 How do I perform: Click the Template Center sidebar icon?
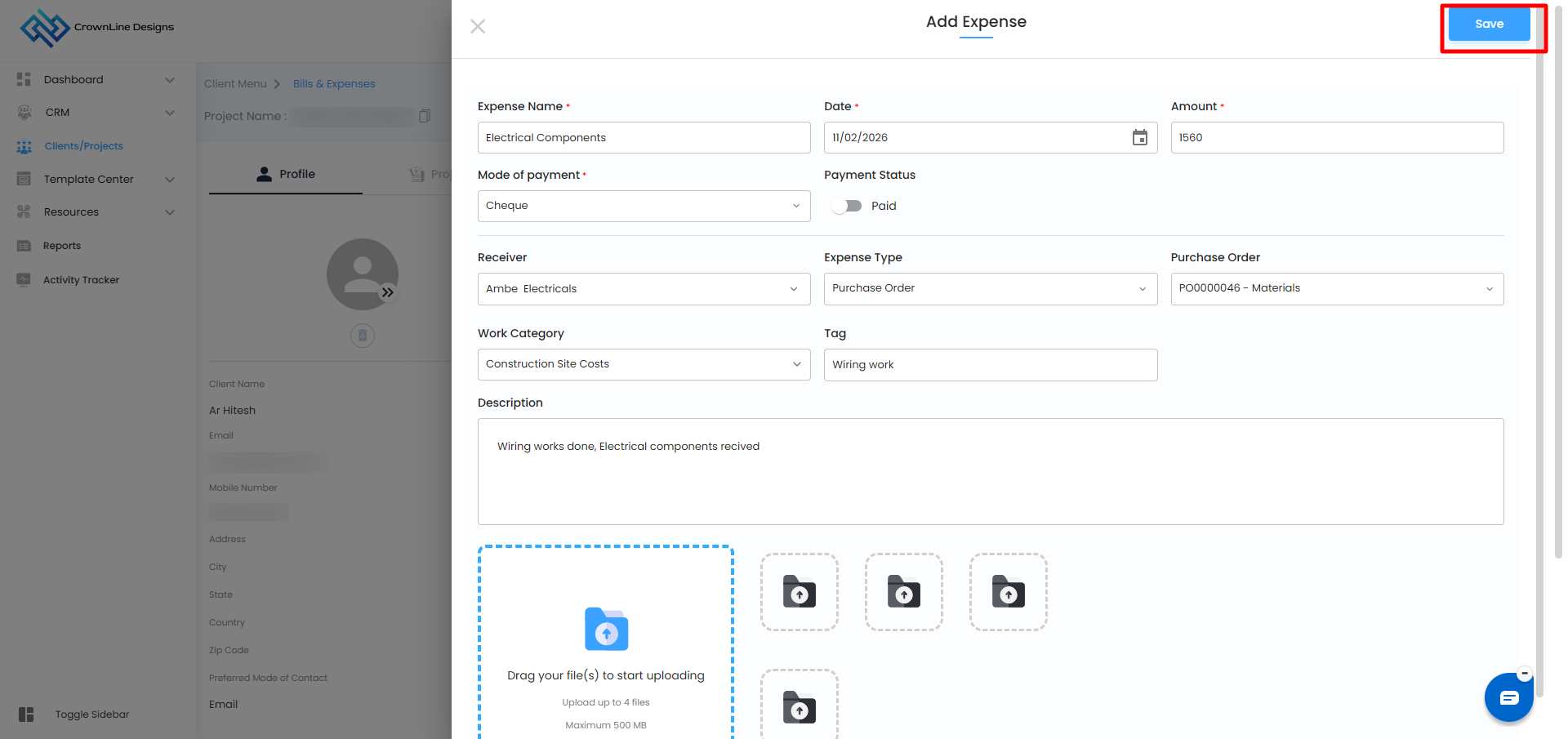24,179
